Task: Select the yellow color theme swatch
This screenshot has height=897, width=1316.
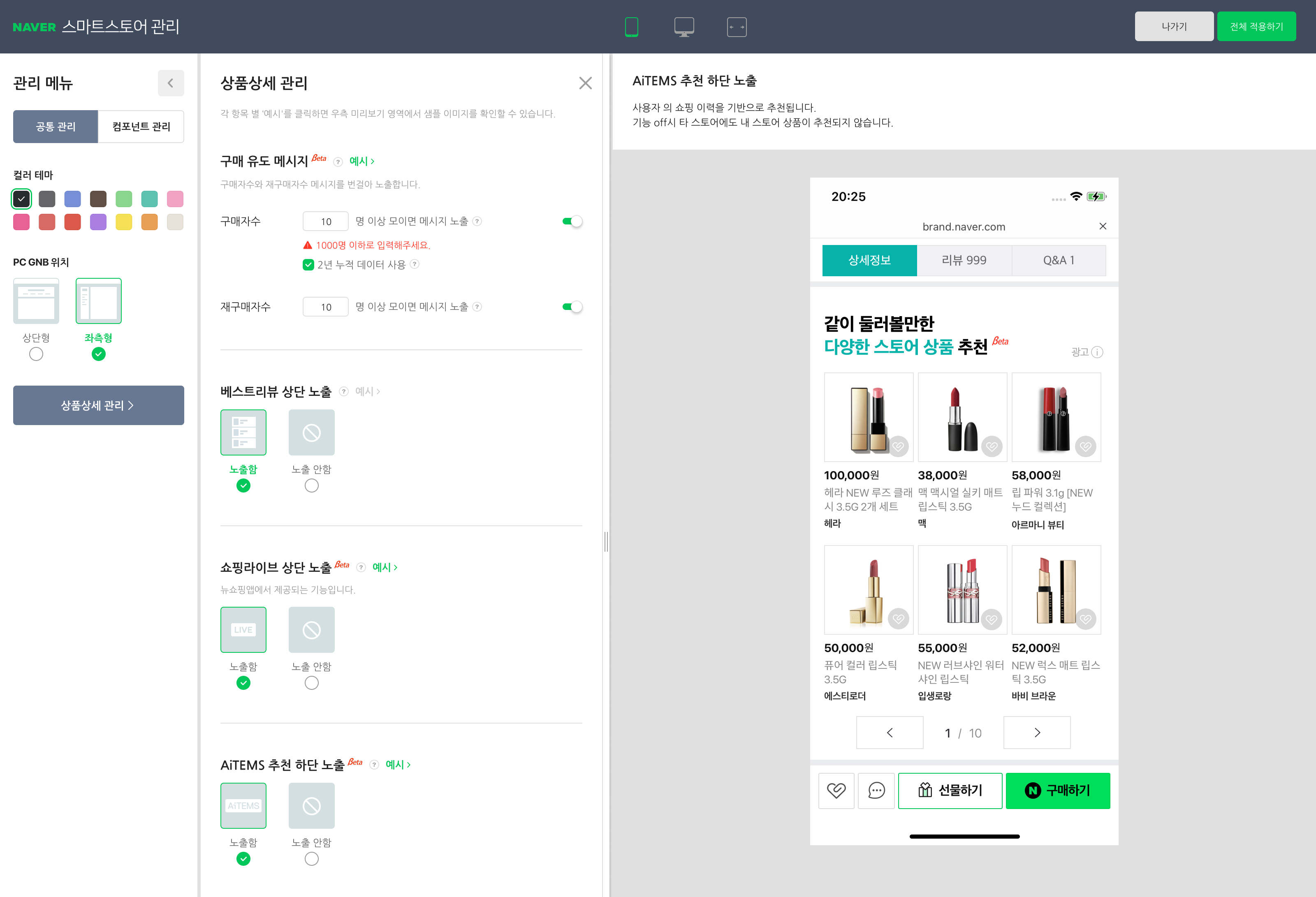Action: 124,222
